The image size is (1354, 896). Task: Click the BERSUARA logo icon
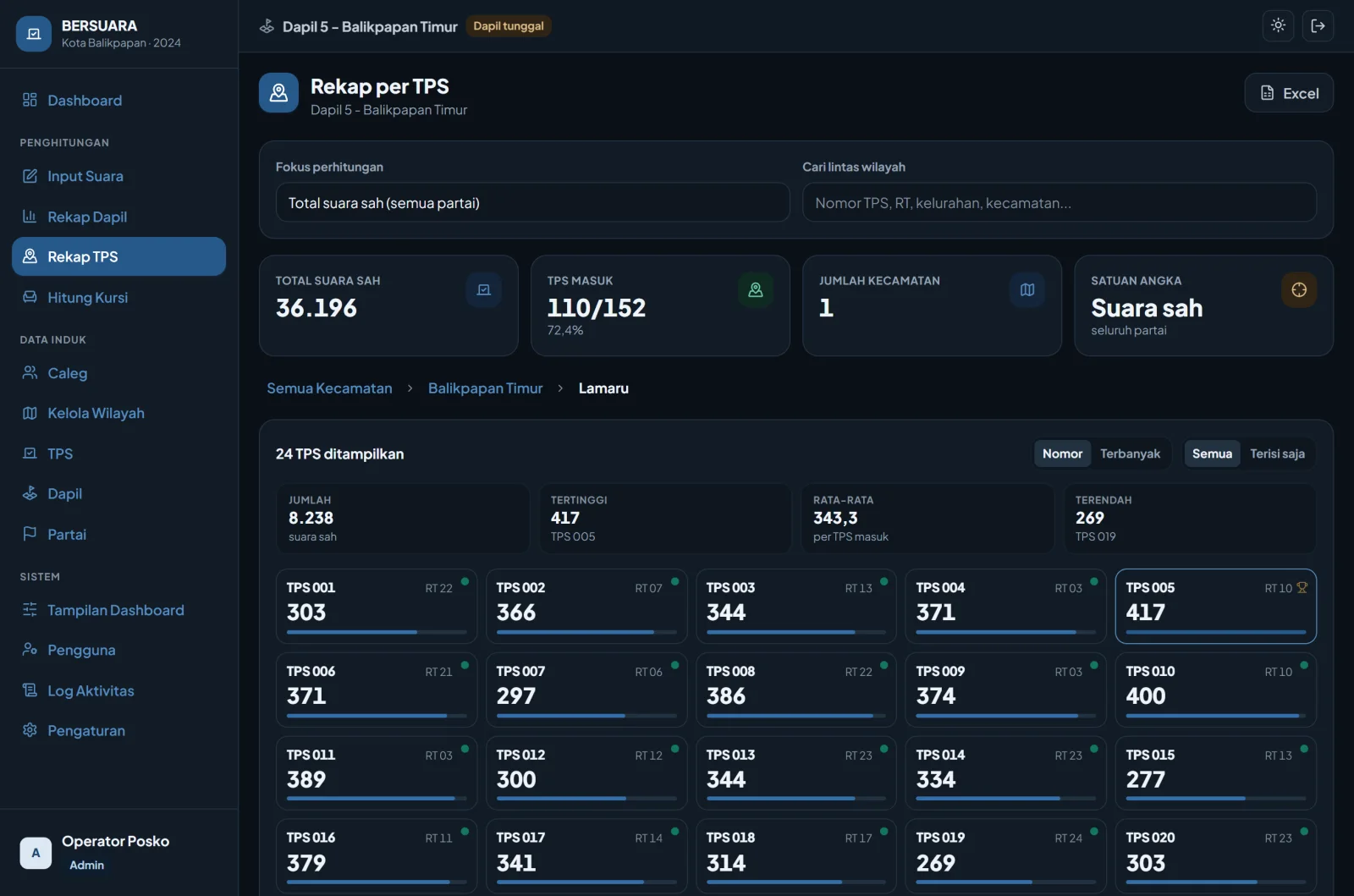pyautogui.click(x=34, y=34)
